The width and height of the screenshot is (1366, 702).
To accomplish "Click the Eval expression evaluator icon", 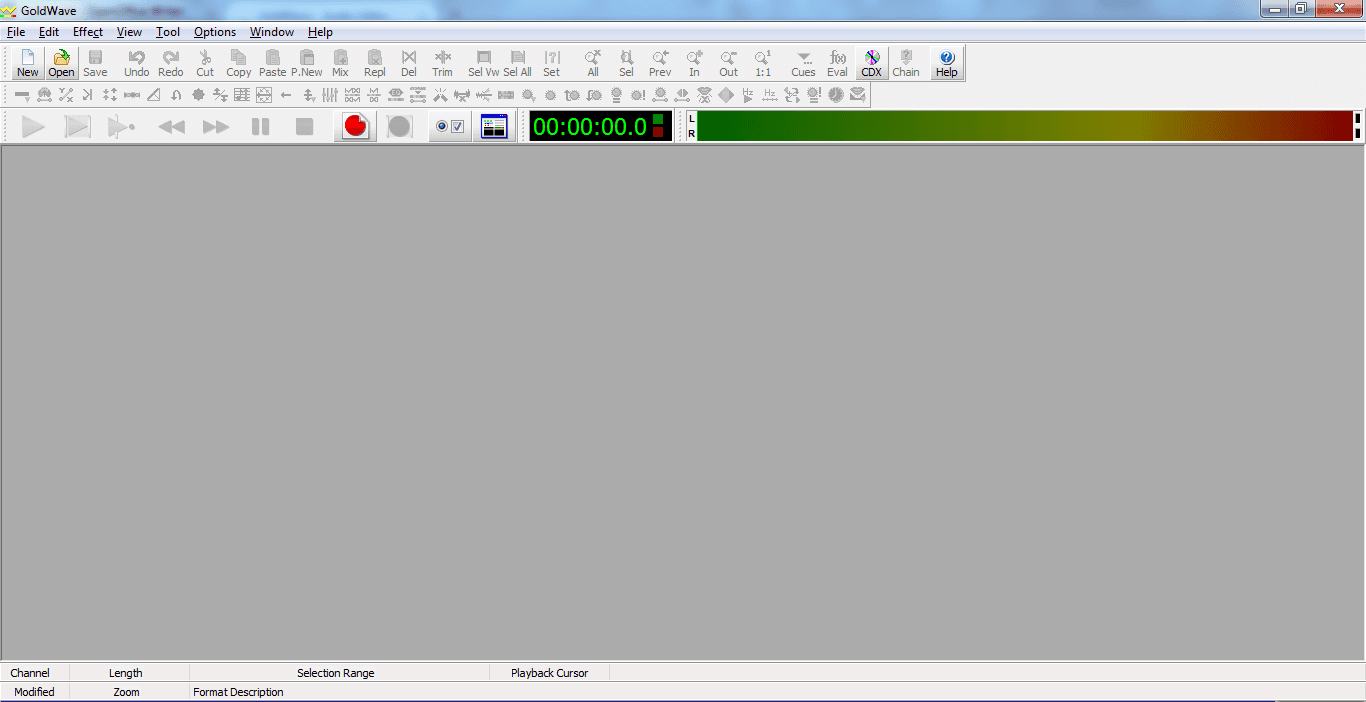I will pyautogui.click(x=838, y=63).
